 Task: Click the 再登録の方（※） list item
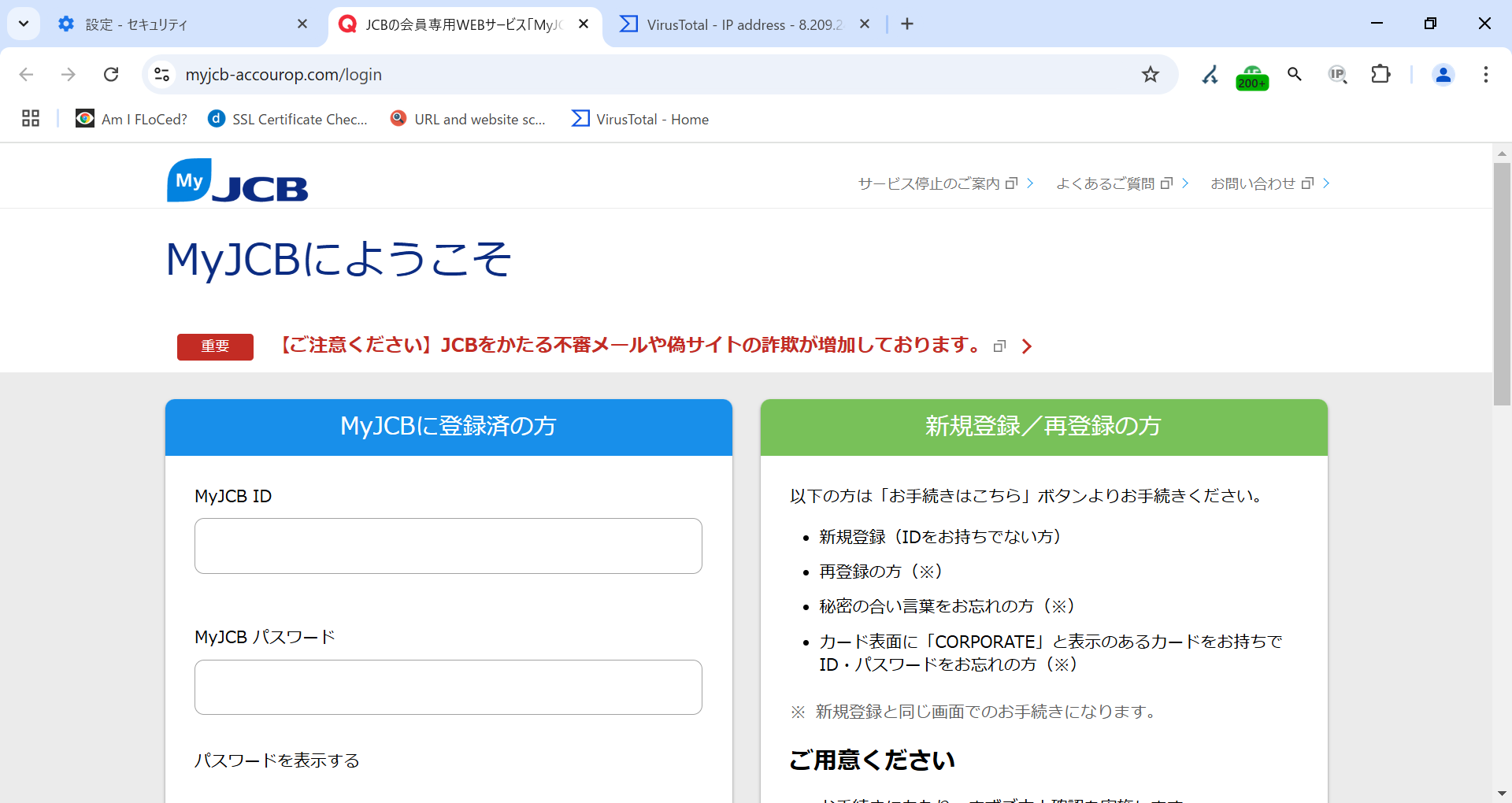click(x=880, y=572)
